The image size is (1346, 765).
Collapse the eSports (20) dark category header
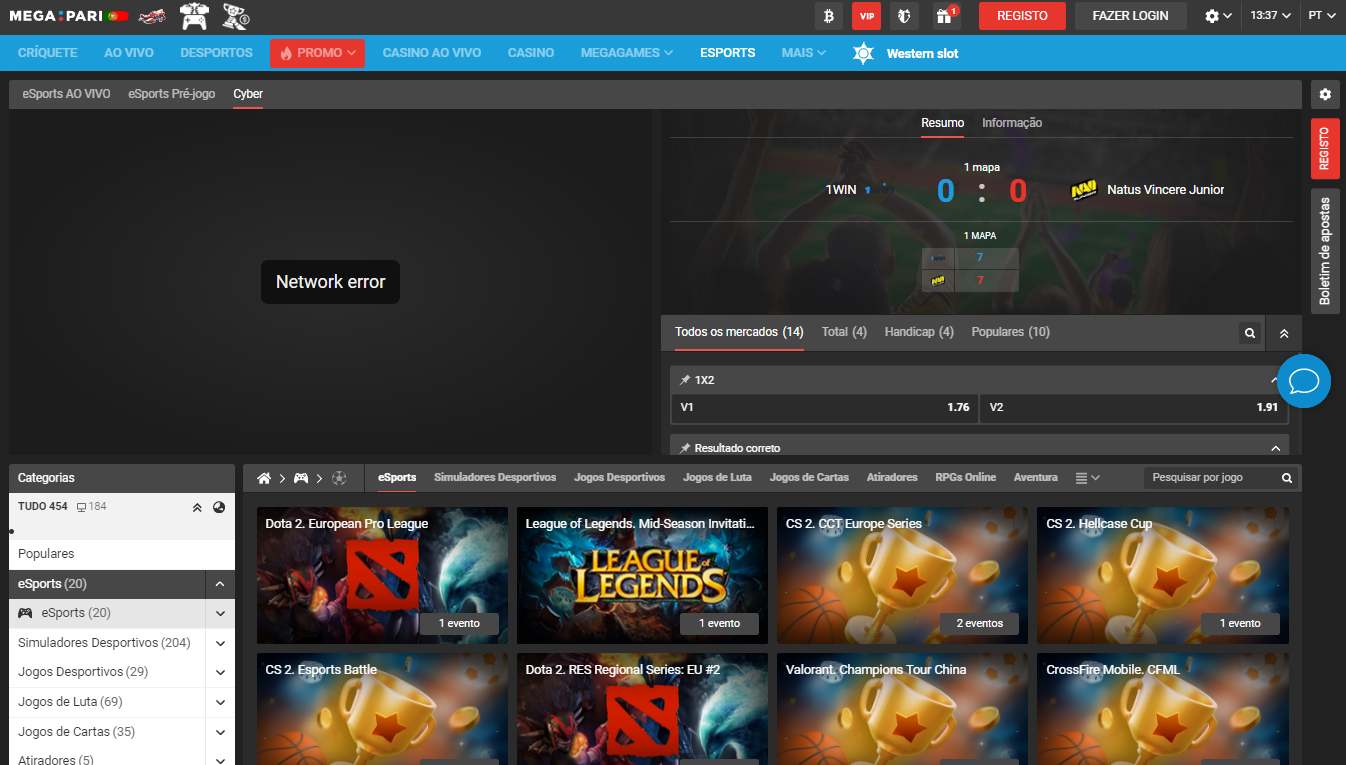[x=220, y=584]
